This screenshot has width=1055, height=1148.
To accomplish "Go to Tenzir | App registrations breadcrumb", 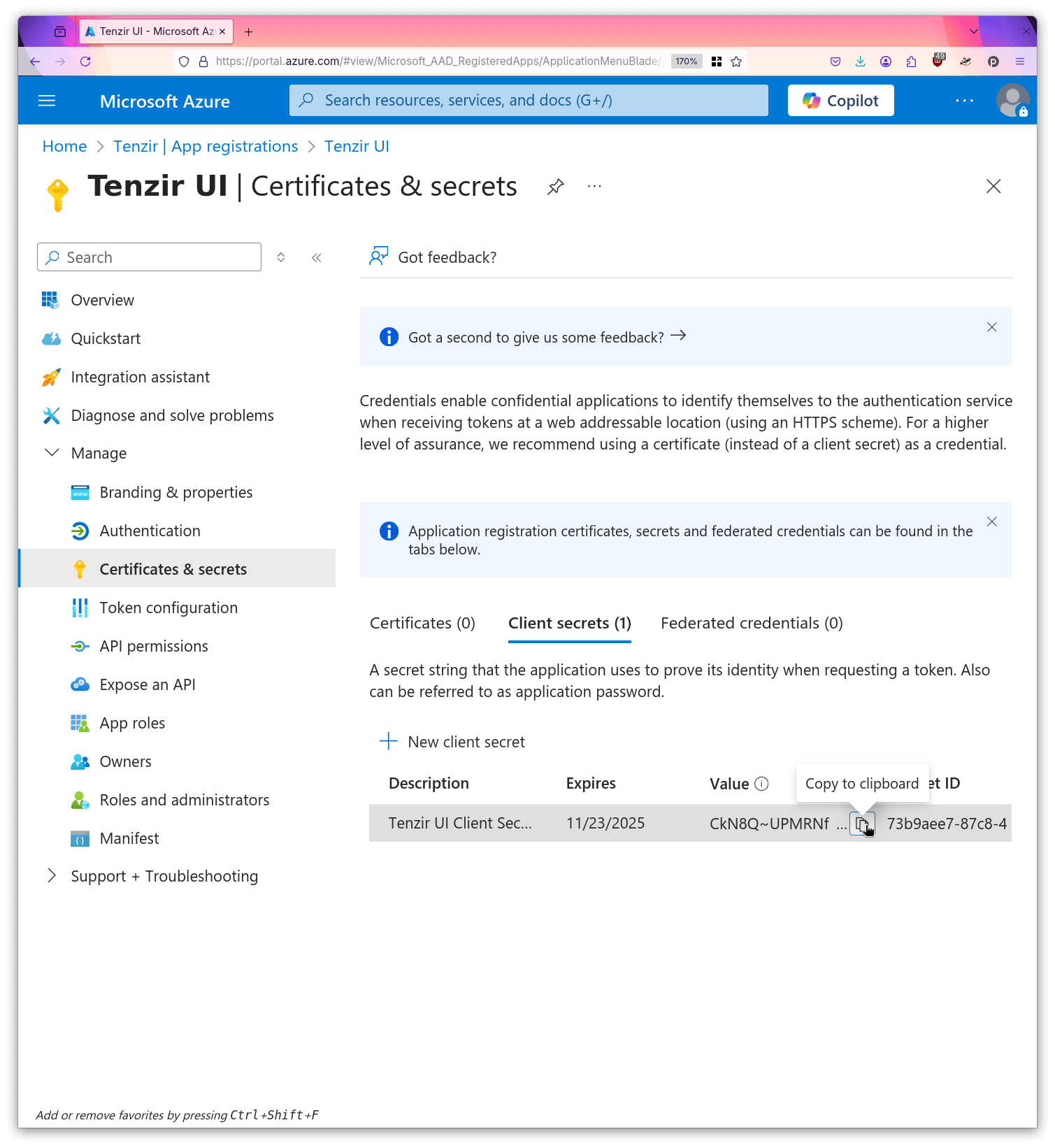I will click(x=206, y=146).
